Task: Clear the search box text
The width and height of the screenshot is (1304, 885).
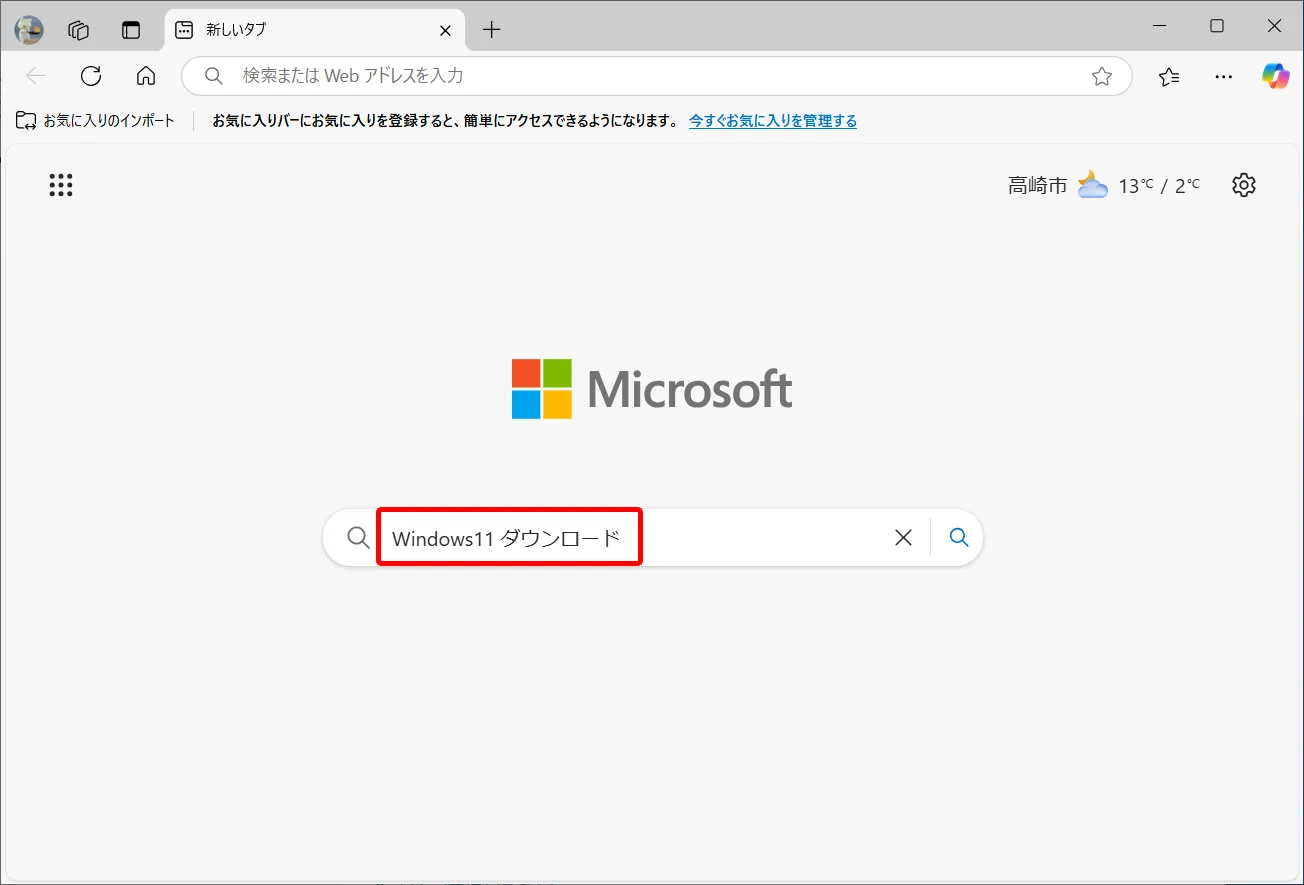Action: click(x=903, y=538)
